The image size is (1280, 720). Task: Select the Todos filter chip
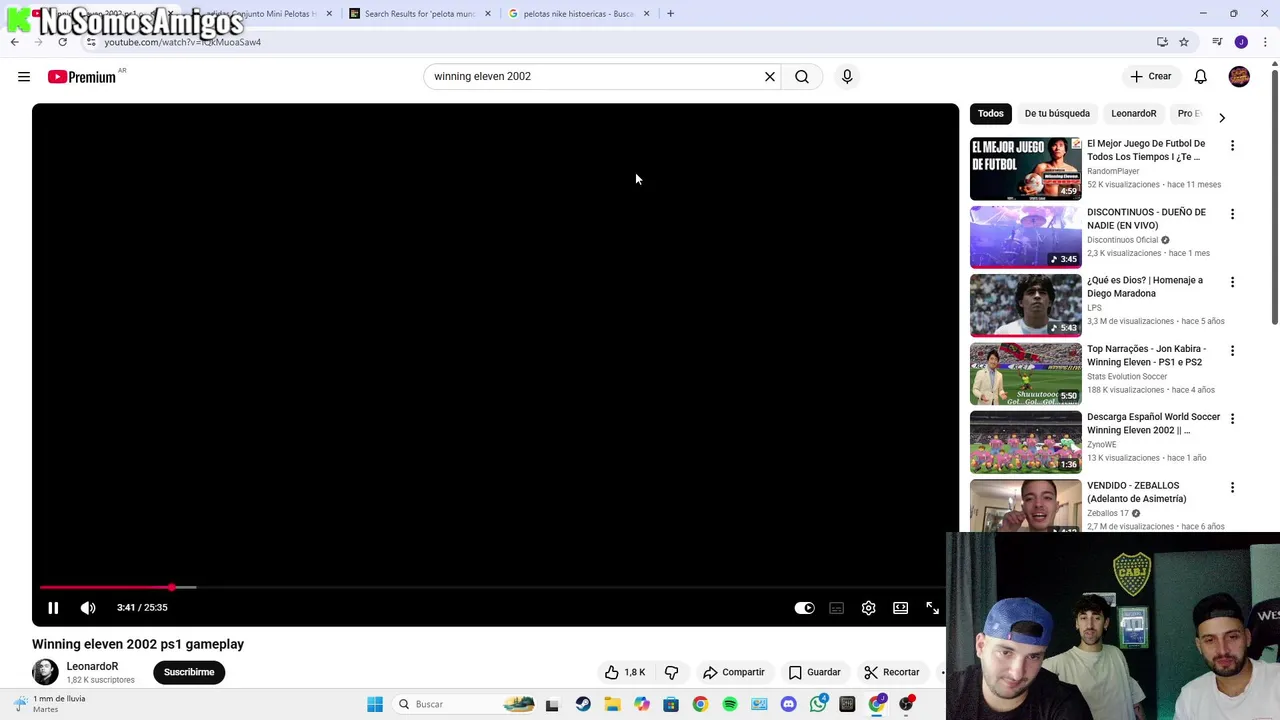click(990, 113)
